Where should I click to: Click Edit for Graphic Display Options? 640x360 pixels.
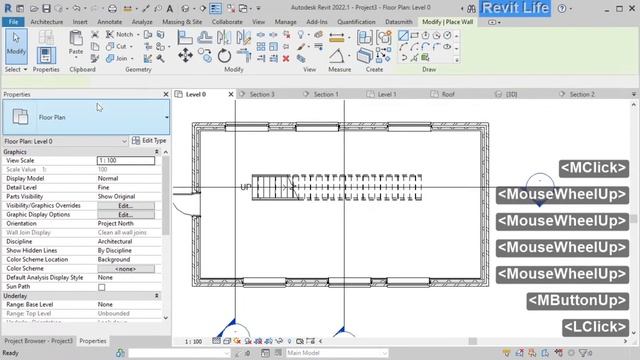click(x=126, y=215)
